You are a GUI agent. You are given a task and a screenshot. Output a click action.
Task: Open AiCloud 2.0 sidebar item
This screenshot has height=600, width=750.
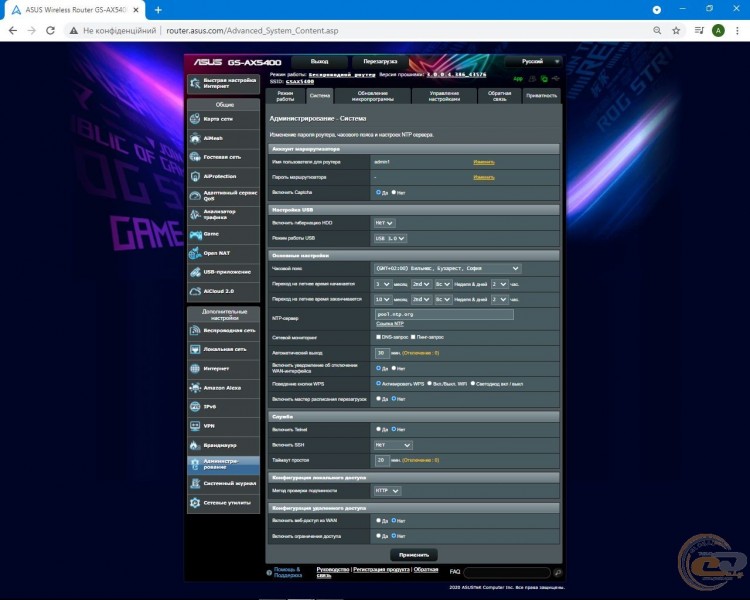[223, 291]
